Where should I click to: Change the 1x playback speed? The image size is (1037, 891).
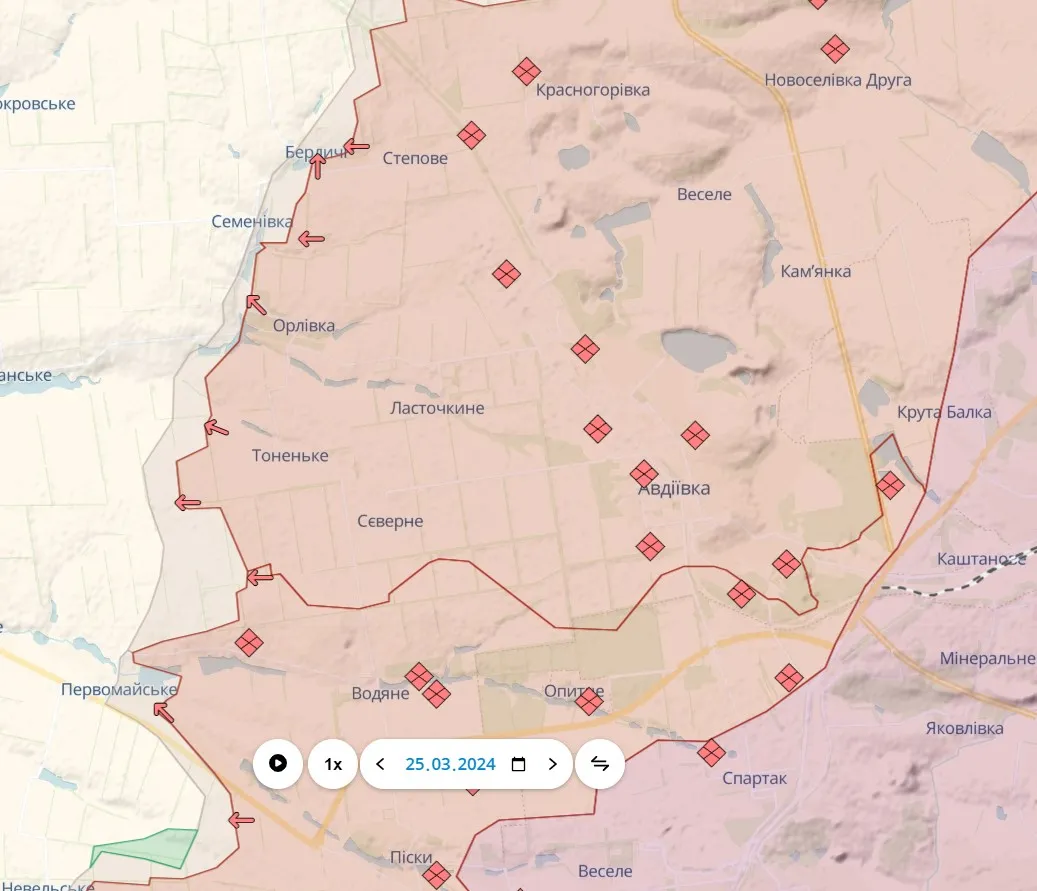click(333, 764)
